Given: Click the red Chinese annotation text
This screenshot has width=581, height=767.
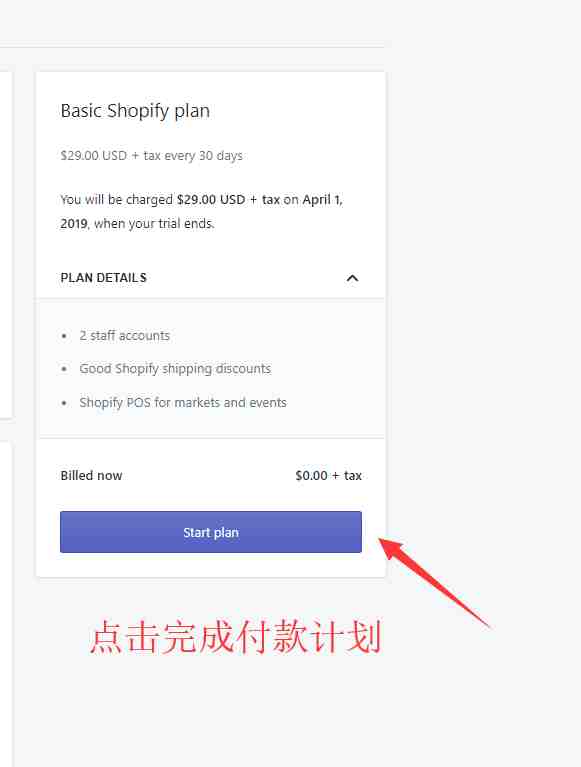Looking at the screenshot, I should pos(235,637).
